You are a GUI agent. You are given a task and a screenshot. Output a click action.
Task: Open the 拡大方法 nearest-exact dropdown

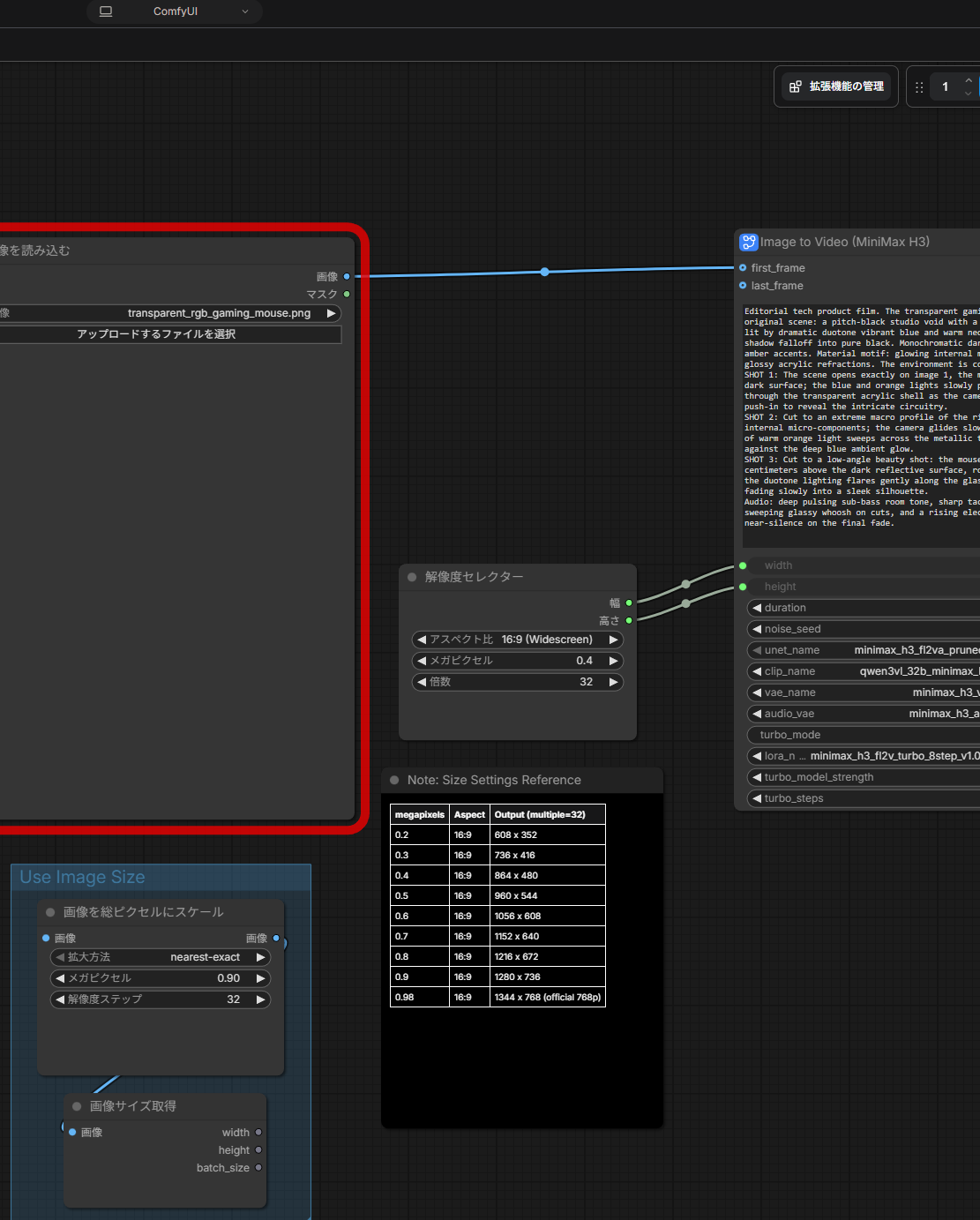pos(161,957)
